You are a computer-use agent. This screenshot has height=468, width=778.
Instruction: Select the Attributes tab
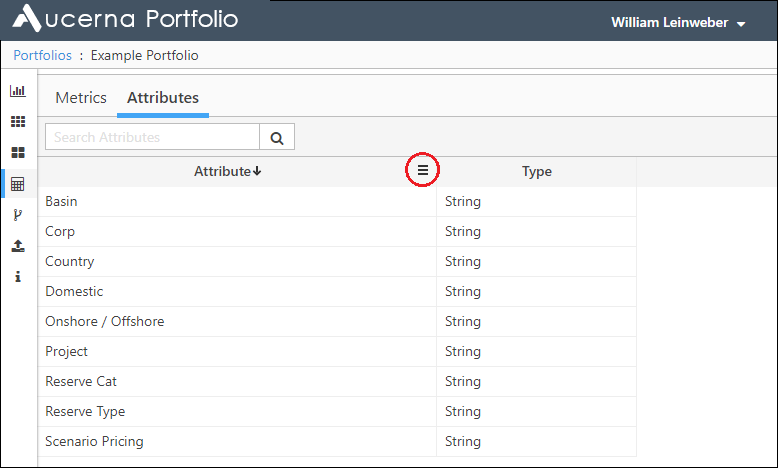pos(163,98)
